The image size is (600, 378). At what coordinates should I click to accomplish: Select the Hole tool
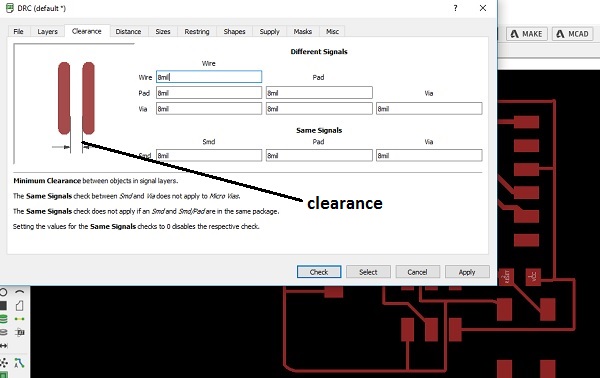(3, 332)
